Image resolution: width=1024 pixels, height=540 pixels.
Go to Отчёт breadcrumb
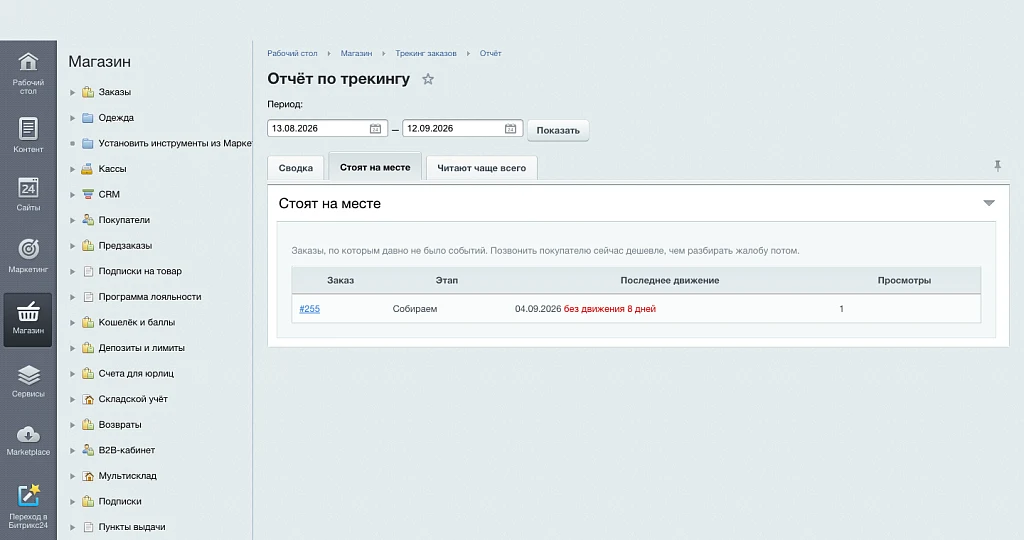pos(490,54)
